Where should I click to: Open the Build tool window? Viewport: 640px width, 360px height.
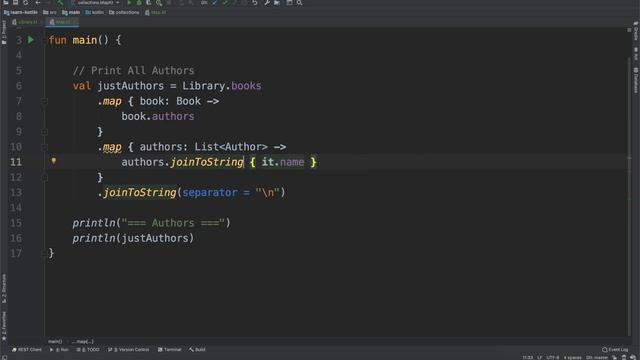point(197,350)
